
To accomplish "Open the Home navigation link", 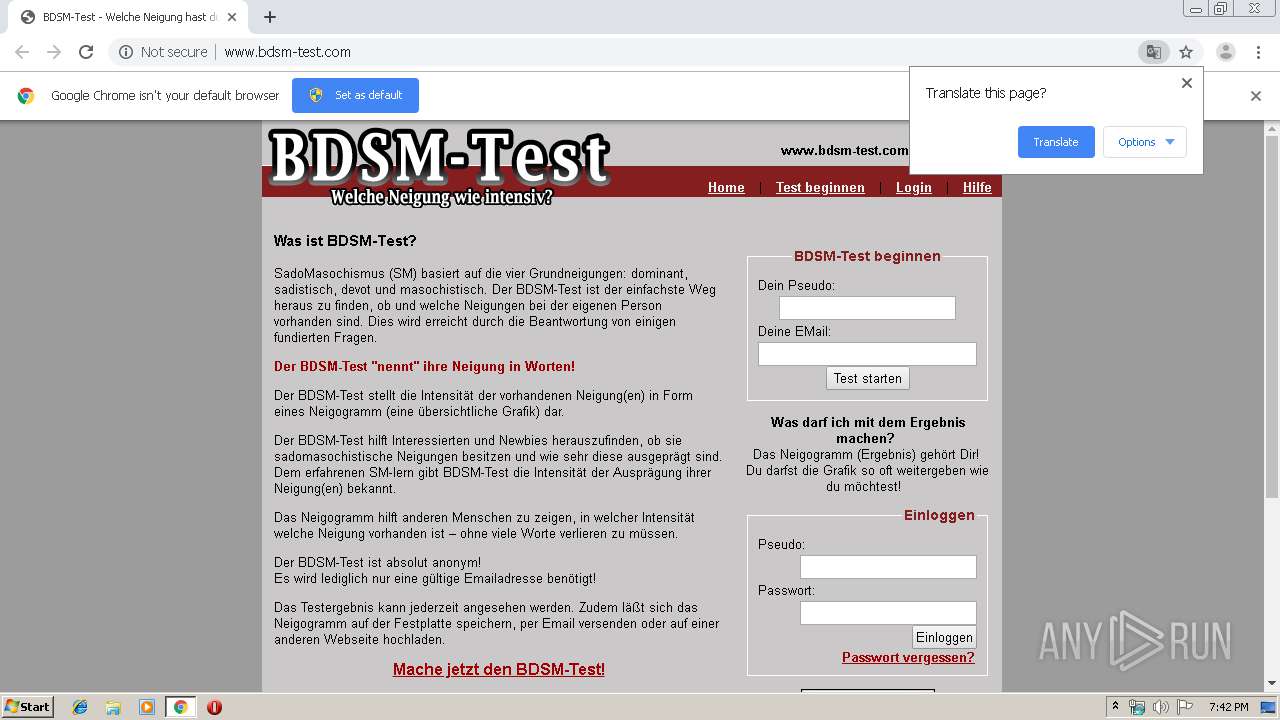I will (726, 187).
